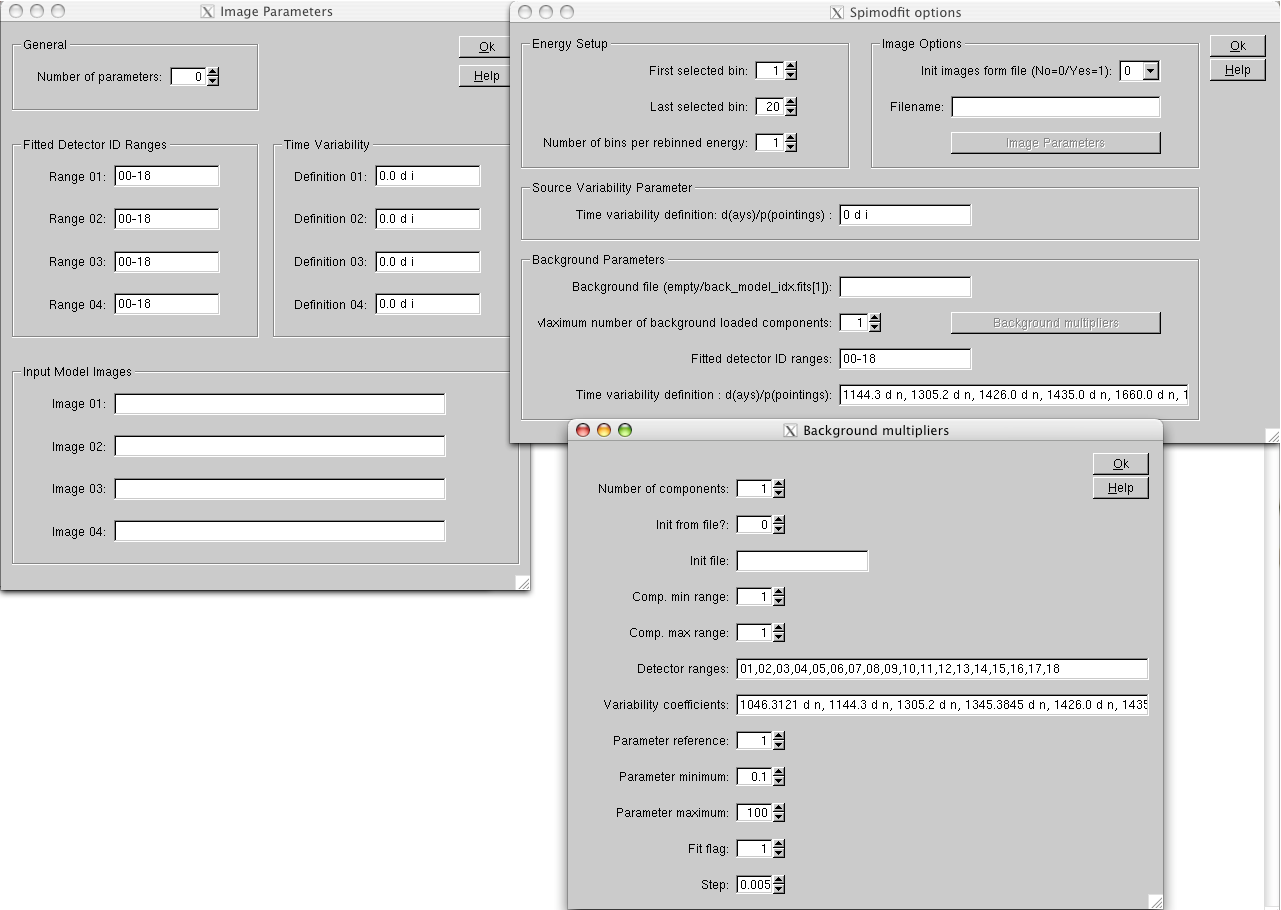The width and height of the screenshot is (1281, 910).
Task: Click X11 icon in Background multipliers title
Action: tap(790, 430)
